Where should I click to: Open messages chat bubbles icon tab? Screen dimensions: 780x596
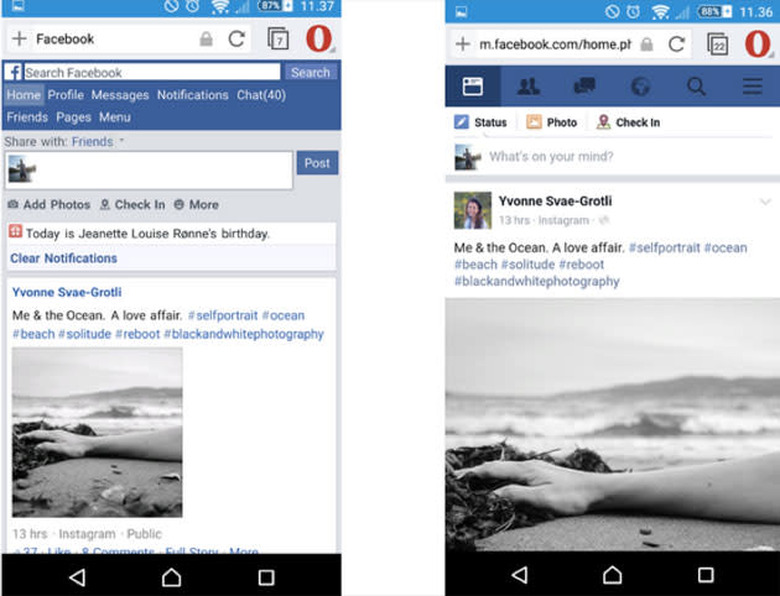585,86
